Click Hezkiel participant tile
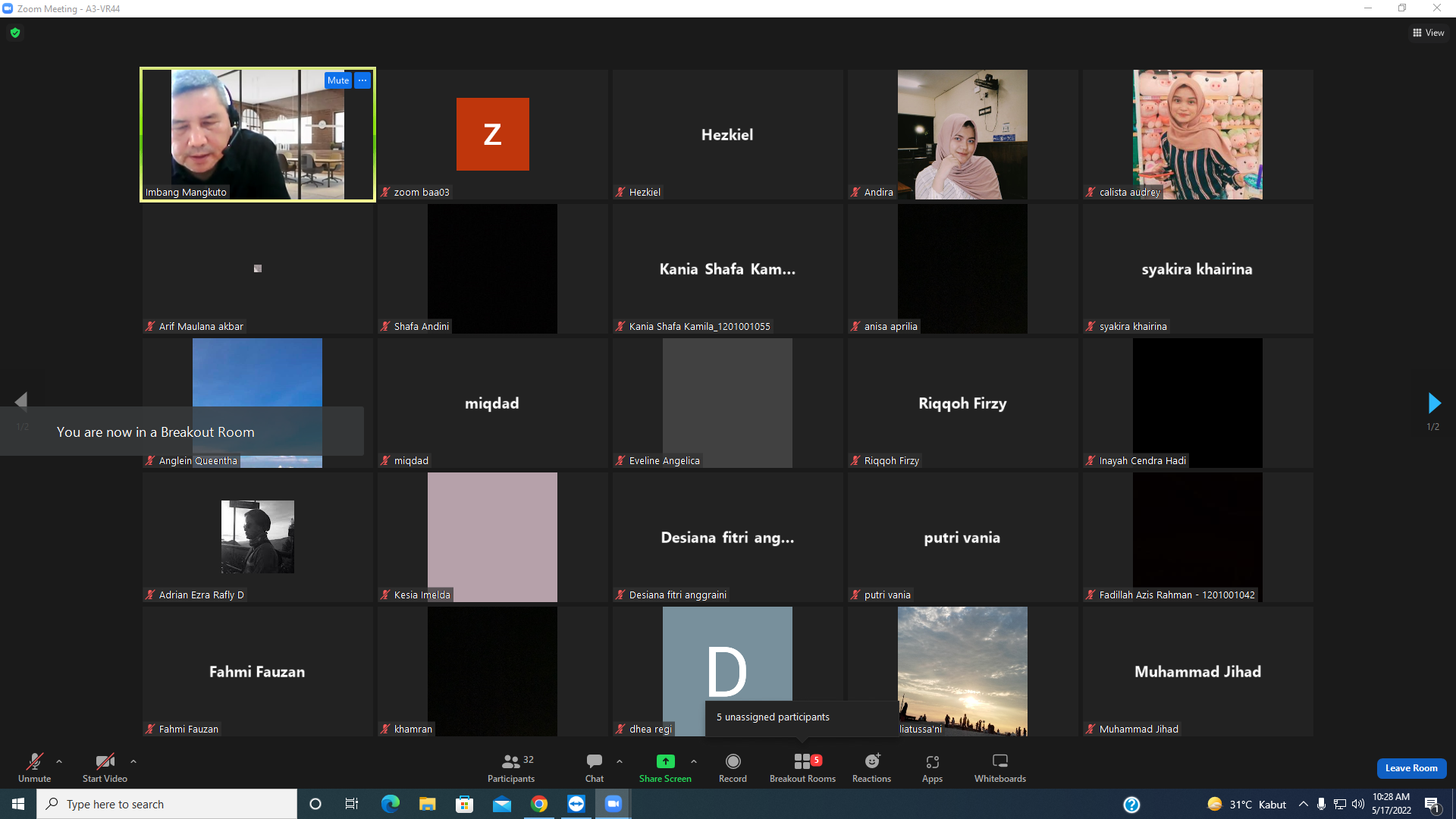The image size is (1456, 819). pyautogui.click(x=728, y=134)
